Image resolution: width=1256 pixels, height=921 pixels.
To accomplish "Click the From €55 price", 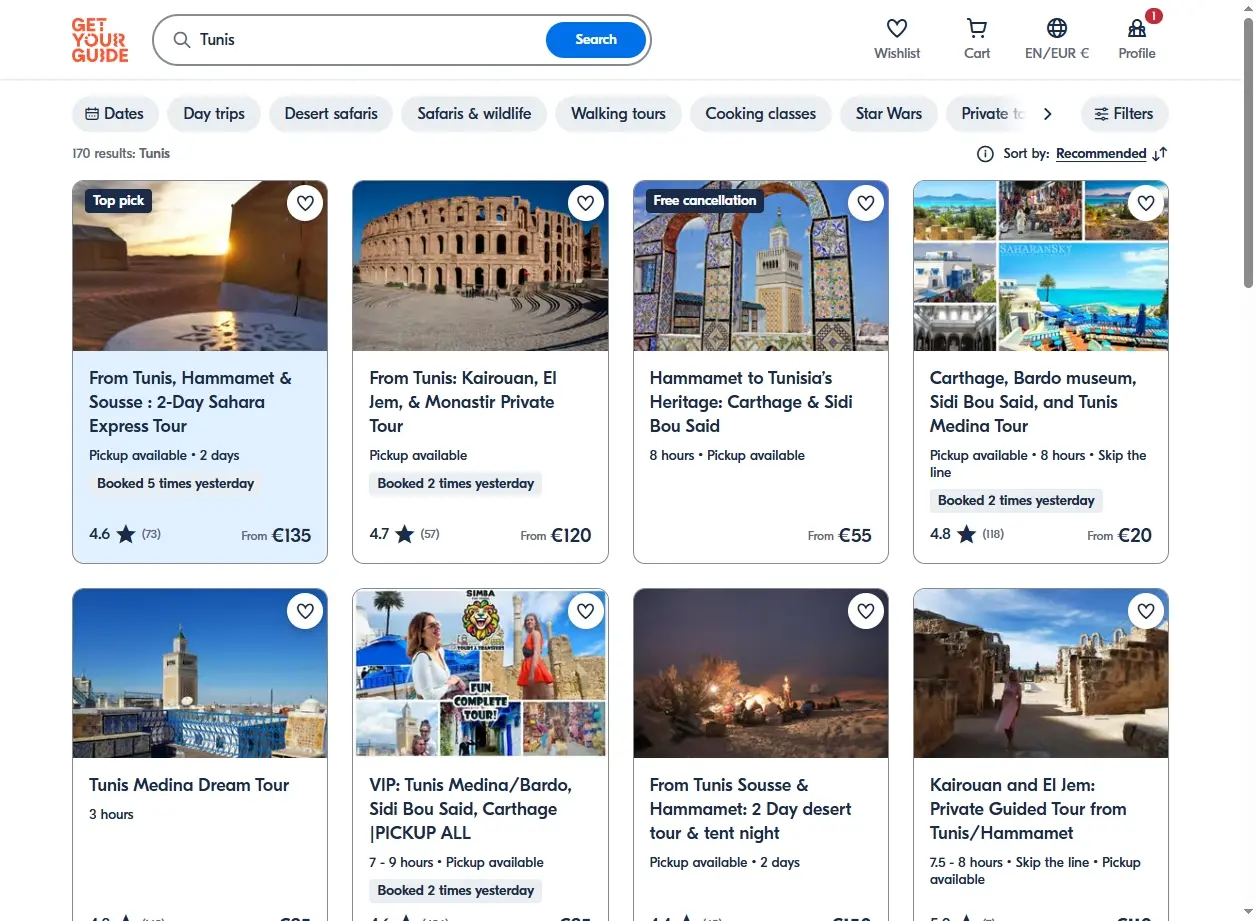I will (840, 535).
